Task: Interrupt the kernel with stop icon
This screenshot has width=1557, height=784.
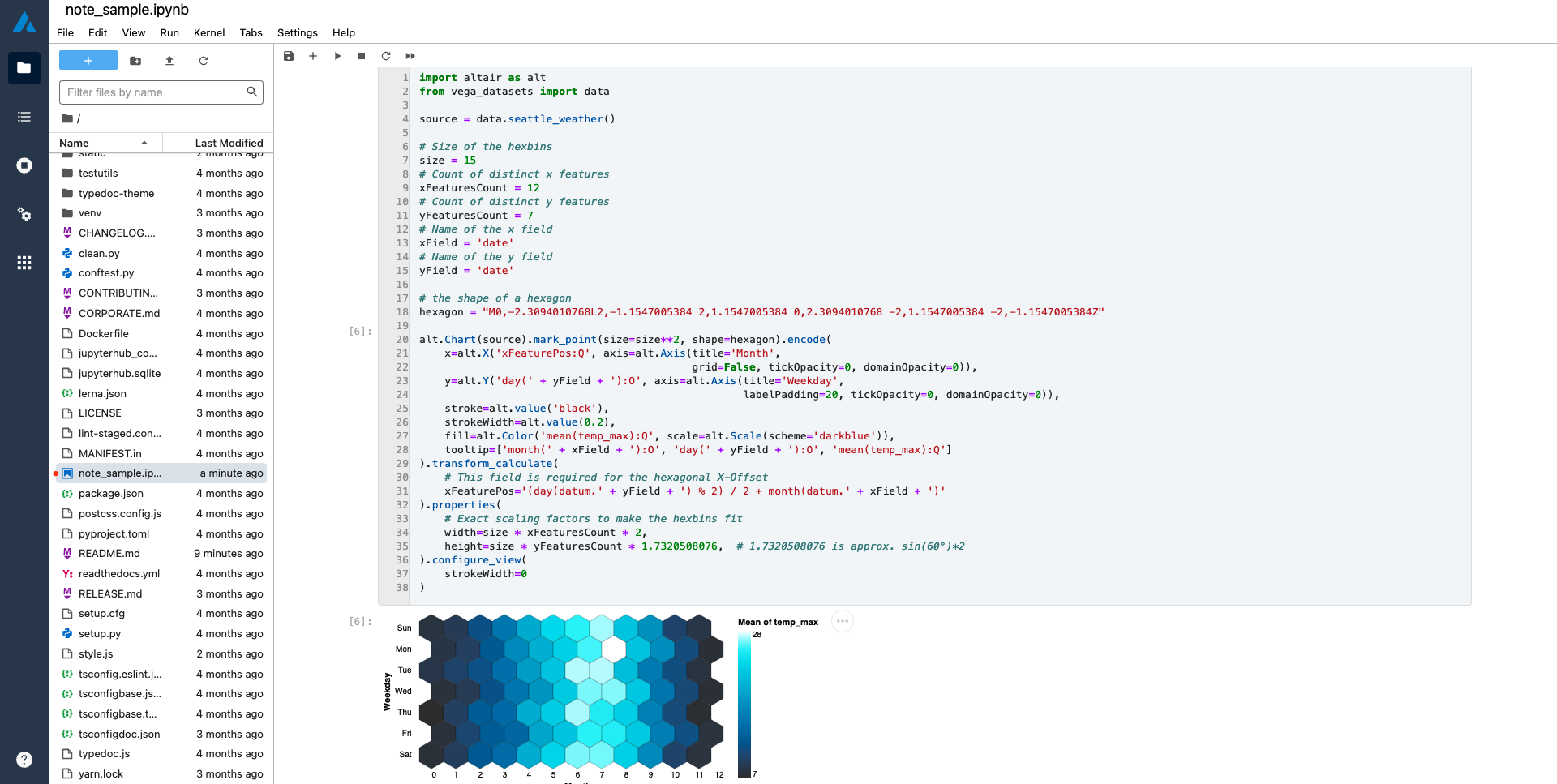Action: click(x=362, y=56)
